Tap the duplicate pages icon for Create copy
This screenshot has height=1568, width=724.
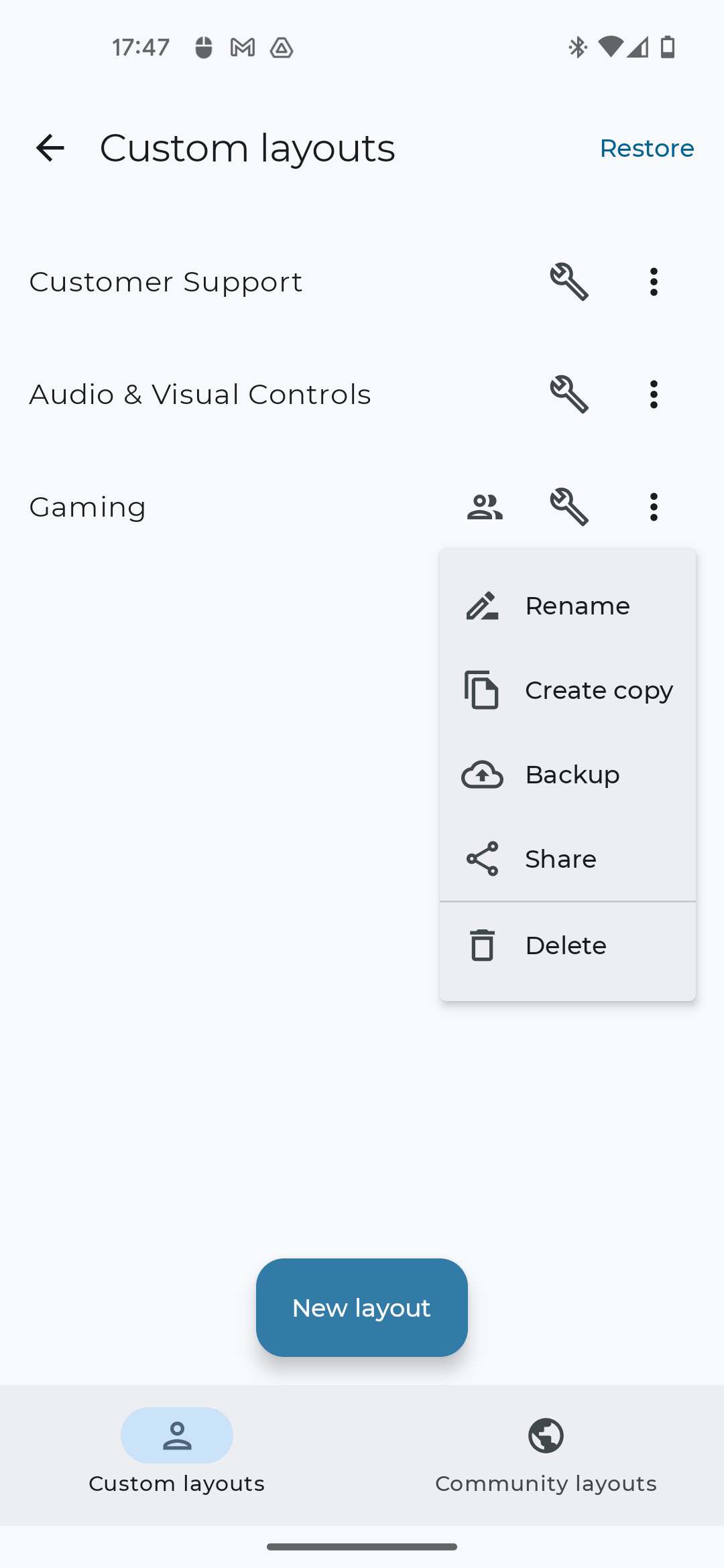[x=481, y=690]
